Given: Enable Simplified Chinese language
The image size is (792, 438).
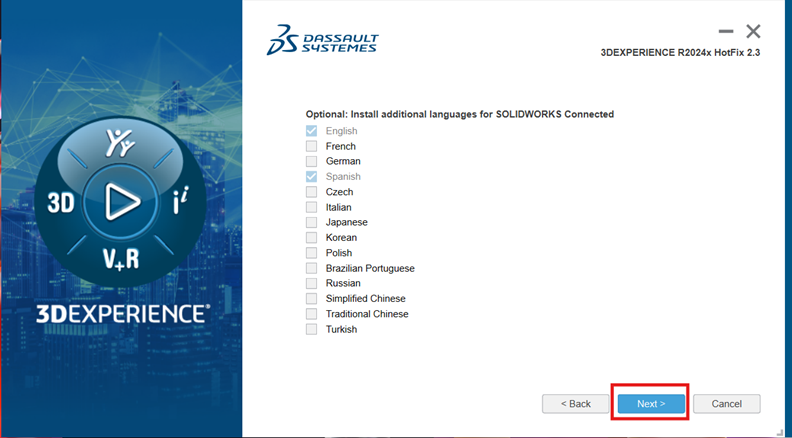Looking at the screenshot, I should pyautogui.click(x=312, y=299).
